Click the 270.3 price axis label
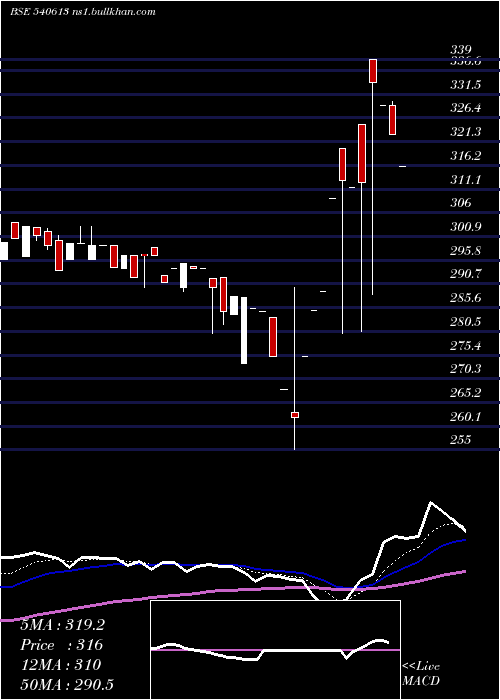 [466, 369]
